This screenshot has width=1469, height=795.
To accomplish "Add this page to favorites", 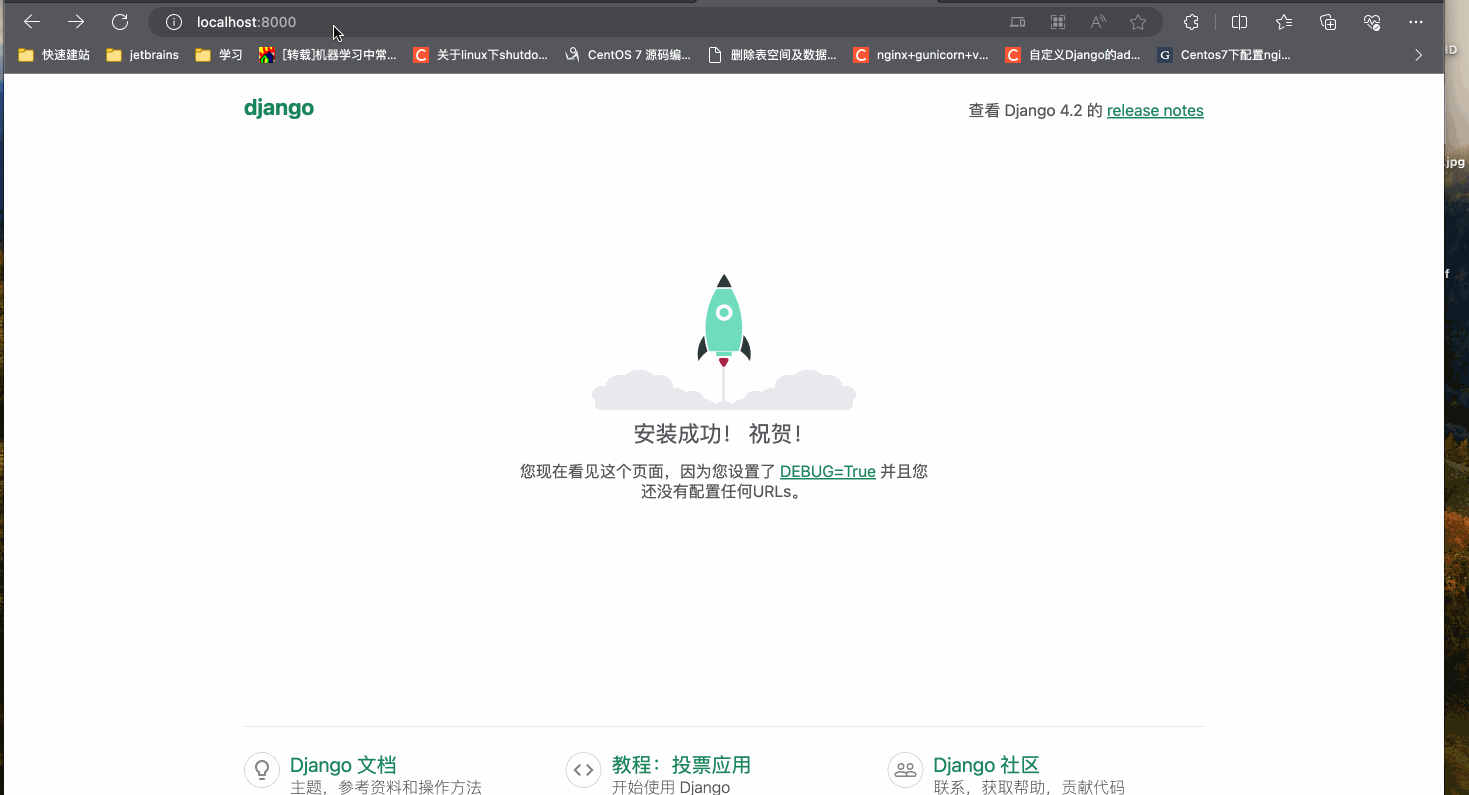I will [1138, 22].
